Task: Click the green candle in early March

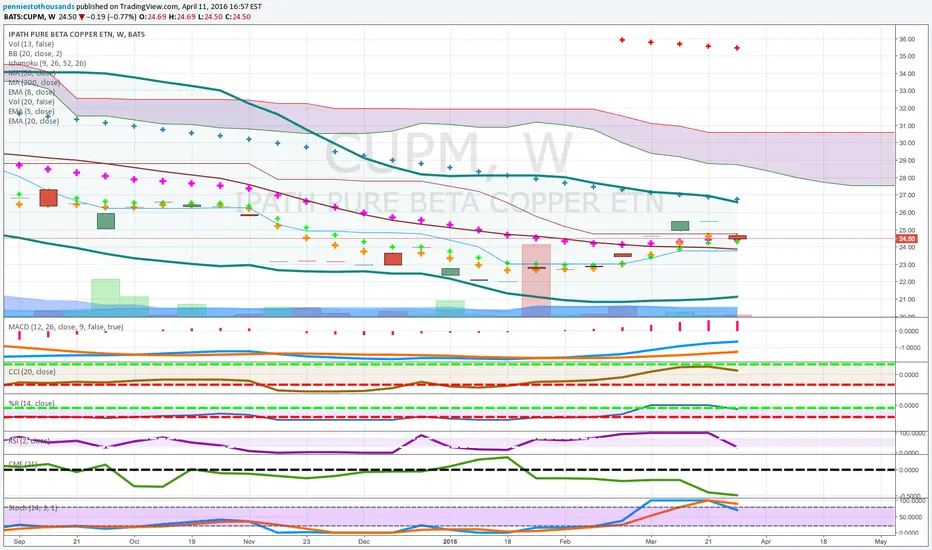Action: 680,226
